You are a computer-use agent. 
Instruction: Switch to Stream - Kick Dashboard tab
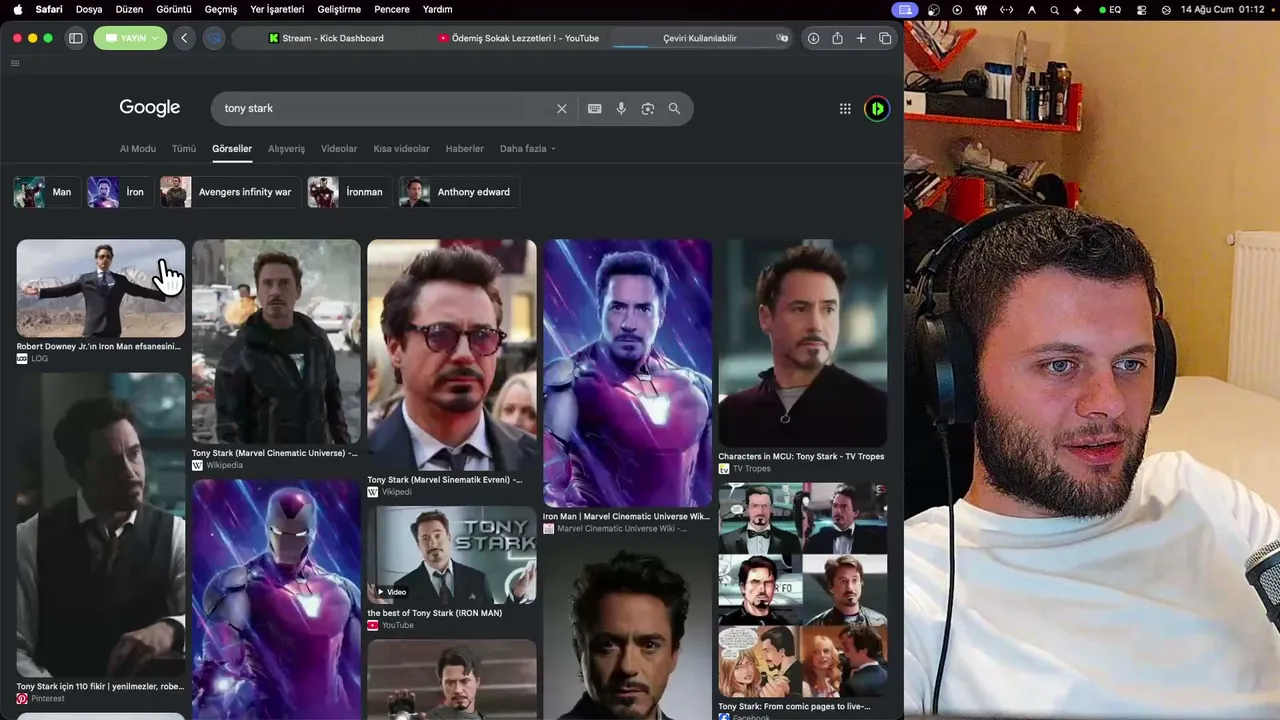click(x=326, y=38)
